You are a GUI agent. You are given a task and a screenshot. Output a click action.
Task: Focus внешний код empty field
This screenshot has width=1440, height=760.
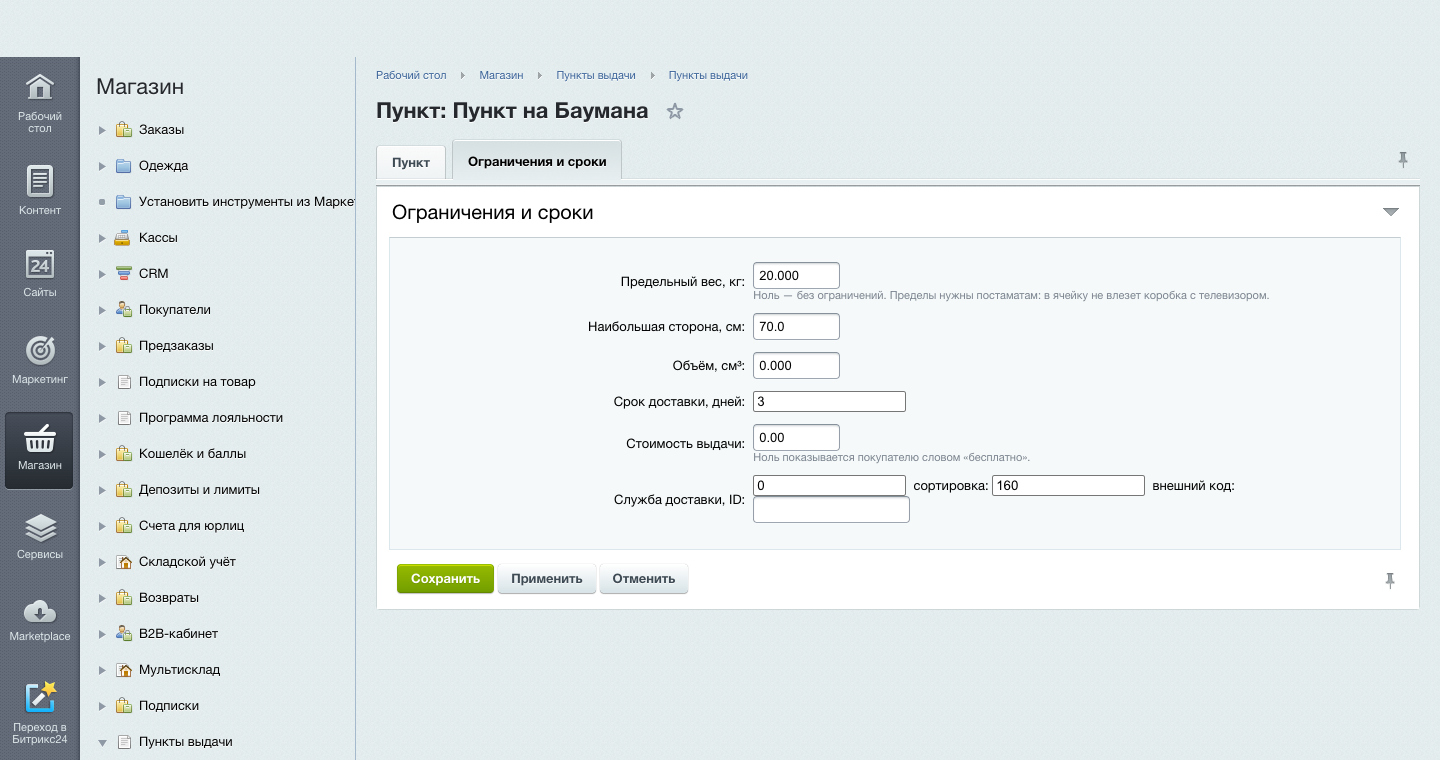831,510
